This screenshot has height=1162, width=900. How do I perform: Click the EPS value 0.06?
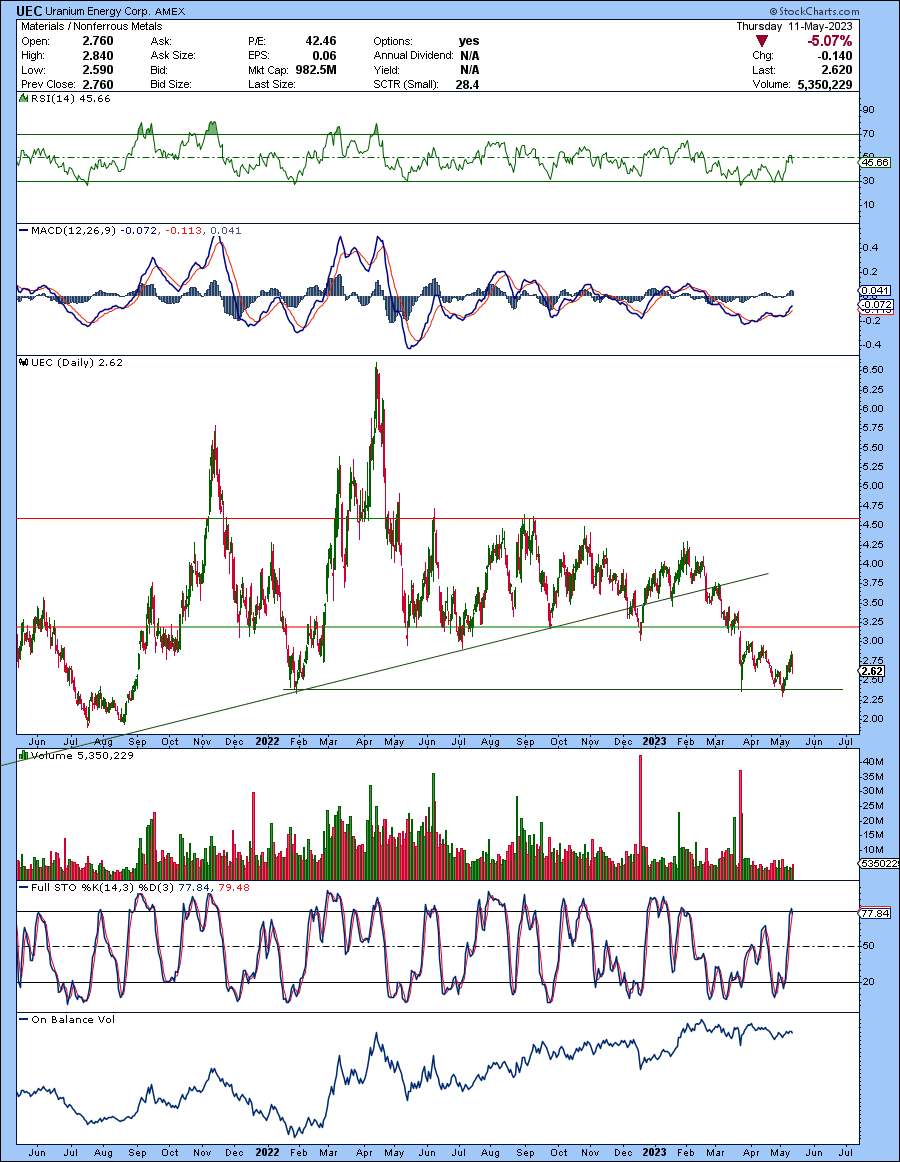click(x=325, y=56)
